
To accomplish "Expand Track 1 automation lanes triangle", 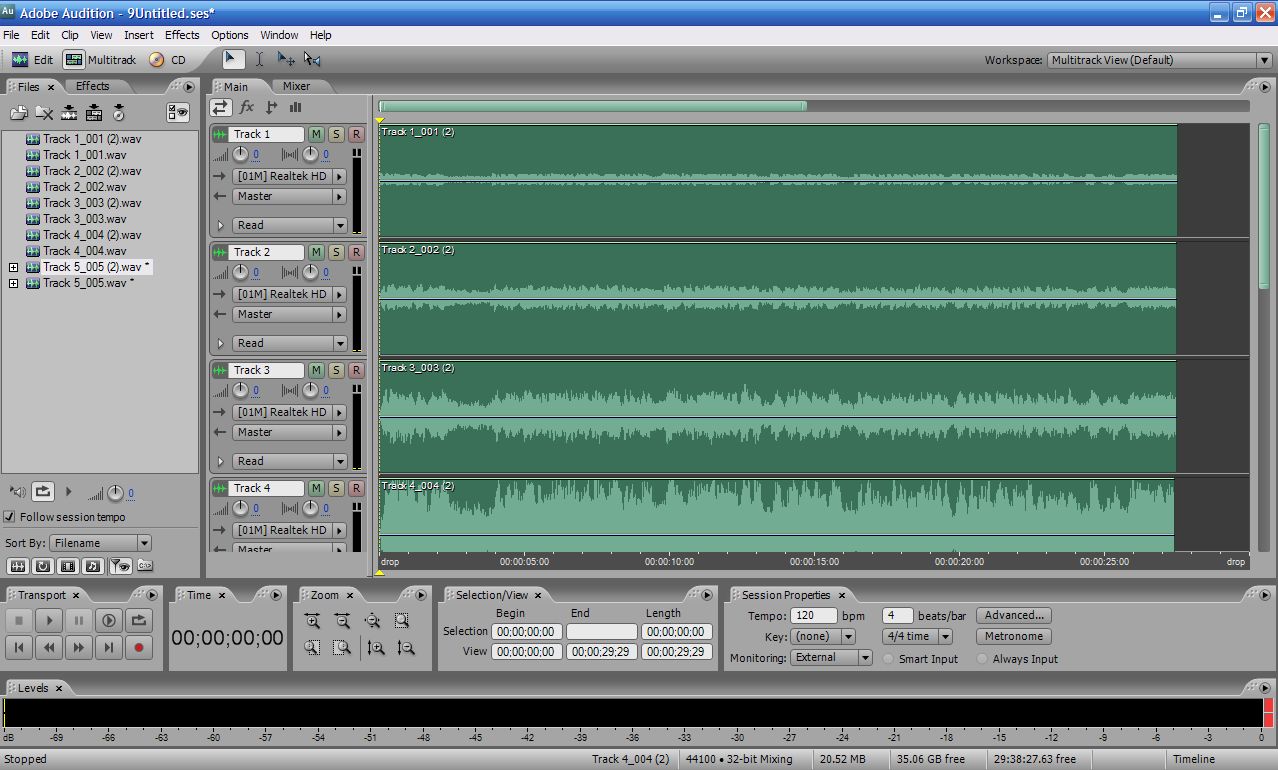I will click(x=221, y=225).
